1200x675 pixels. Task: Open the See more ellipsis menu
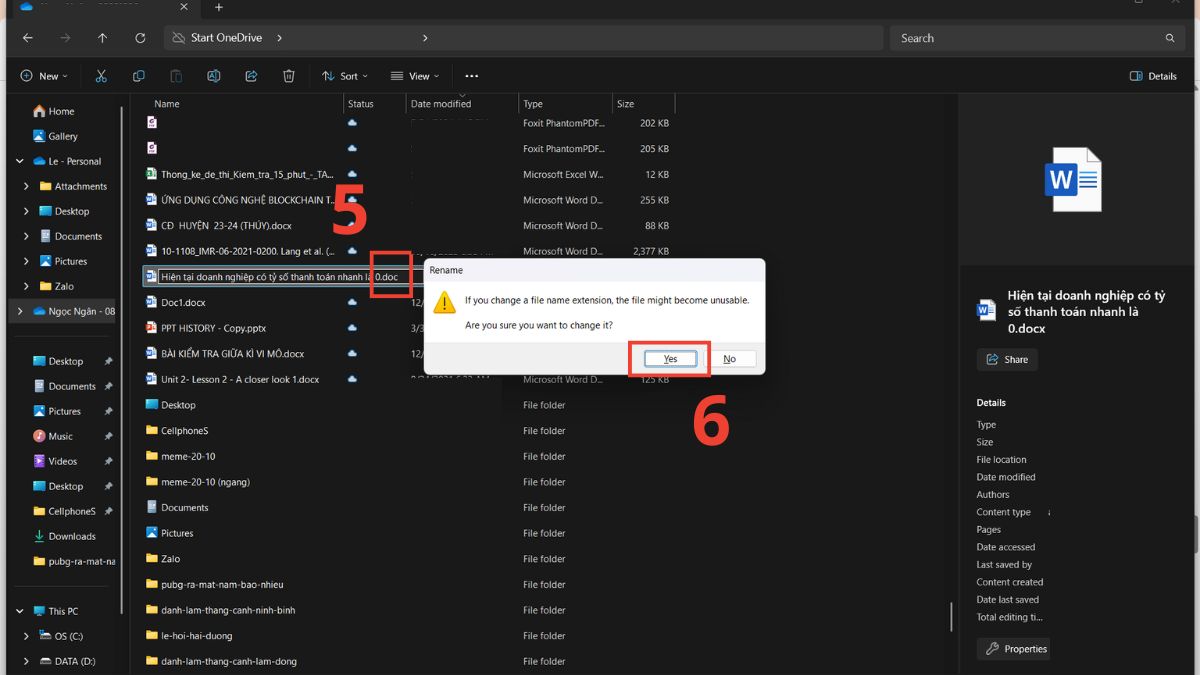click(472, 75)
